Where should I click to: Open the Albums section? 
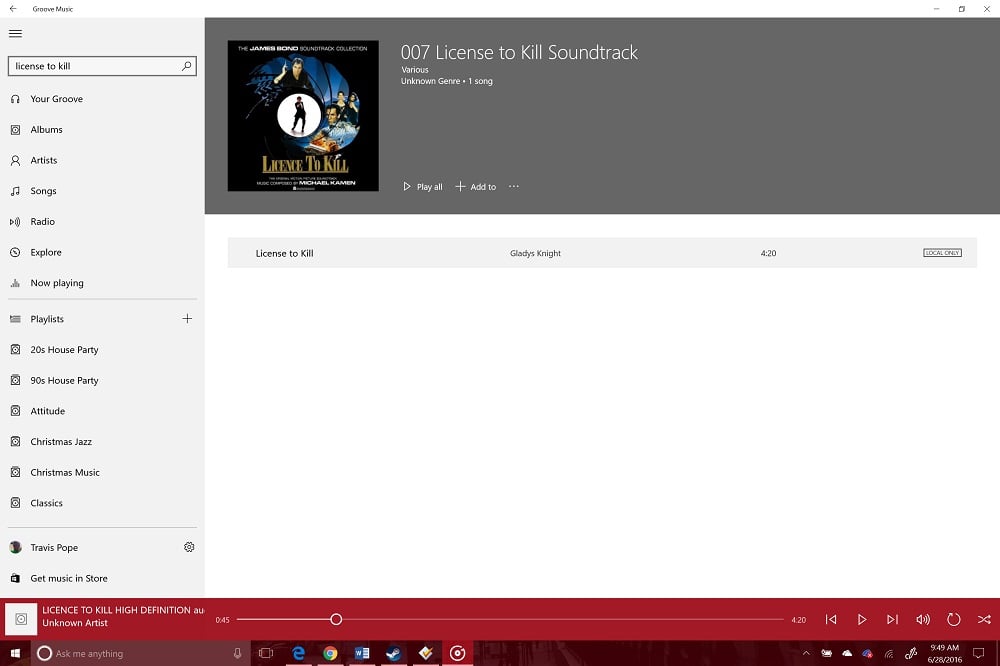pyautogui.click(x=45, y=129)
